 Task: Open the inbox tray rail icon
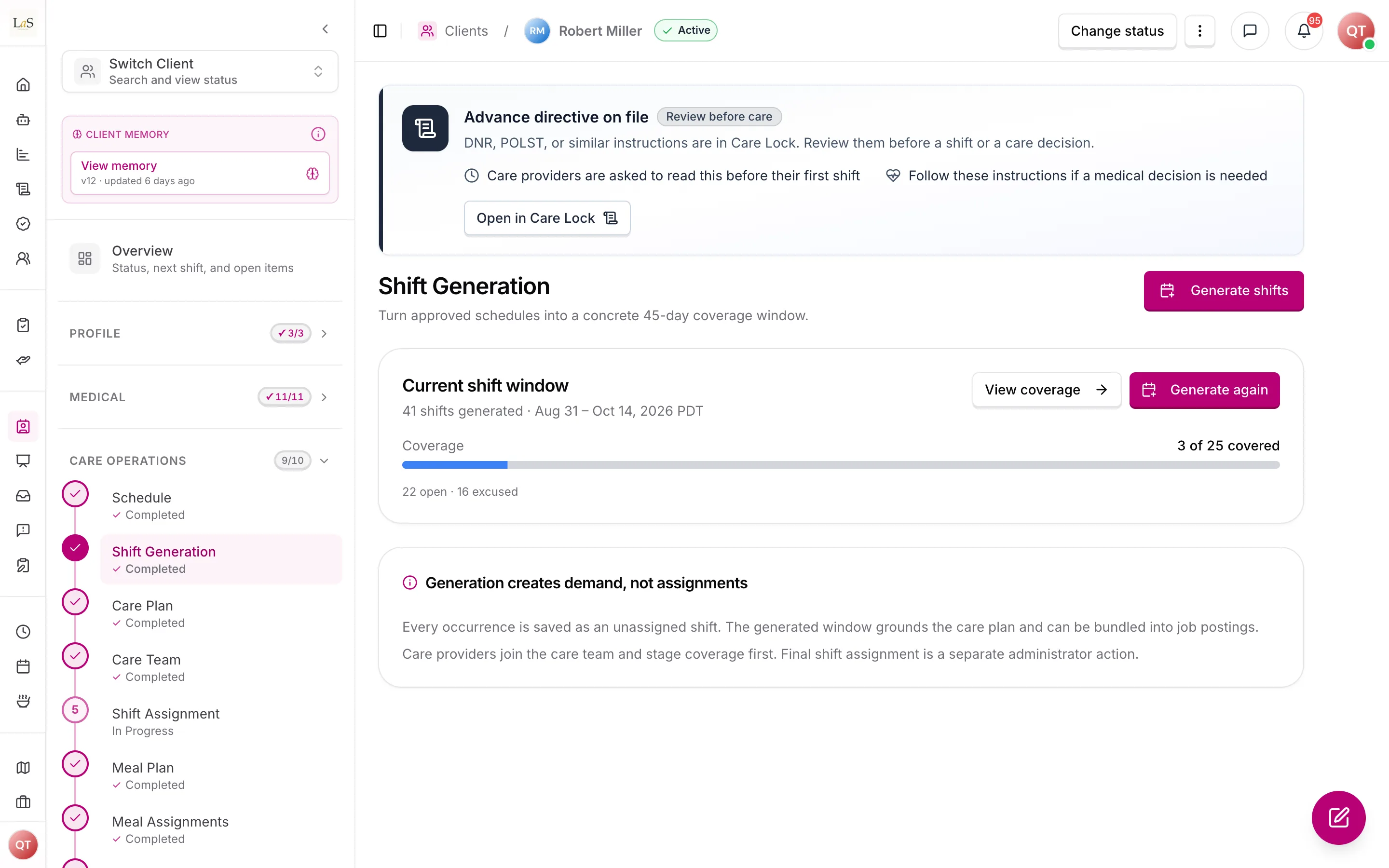coord(23,495)
